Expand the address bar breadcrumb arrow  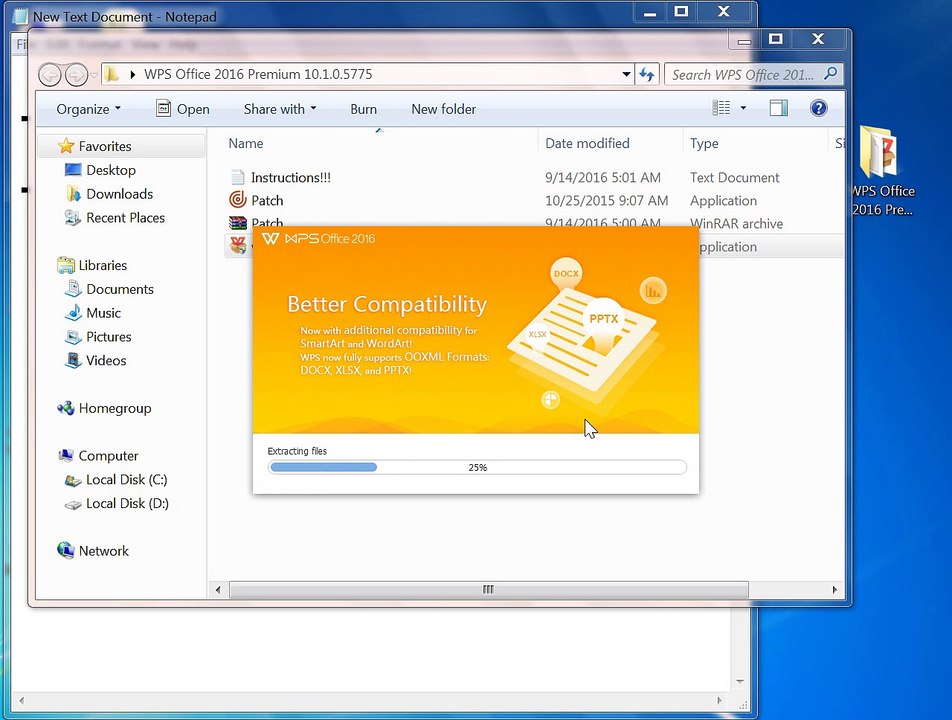point(132,75)
